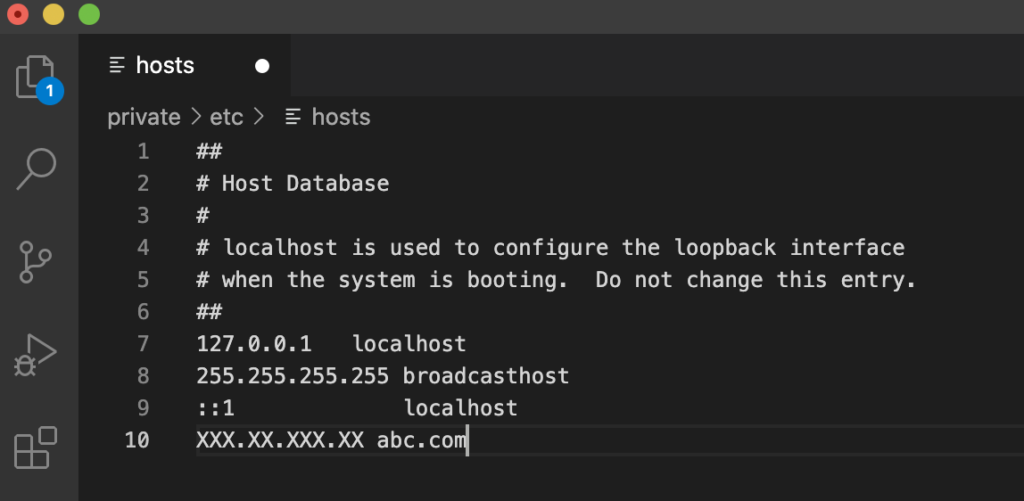Maximize the window with green button
The width and height of the screenshot is (1024, 501).
89,15
